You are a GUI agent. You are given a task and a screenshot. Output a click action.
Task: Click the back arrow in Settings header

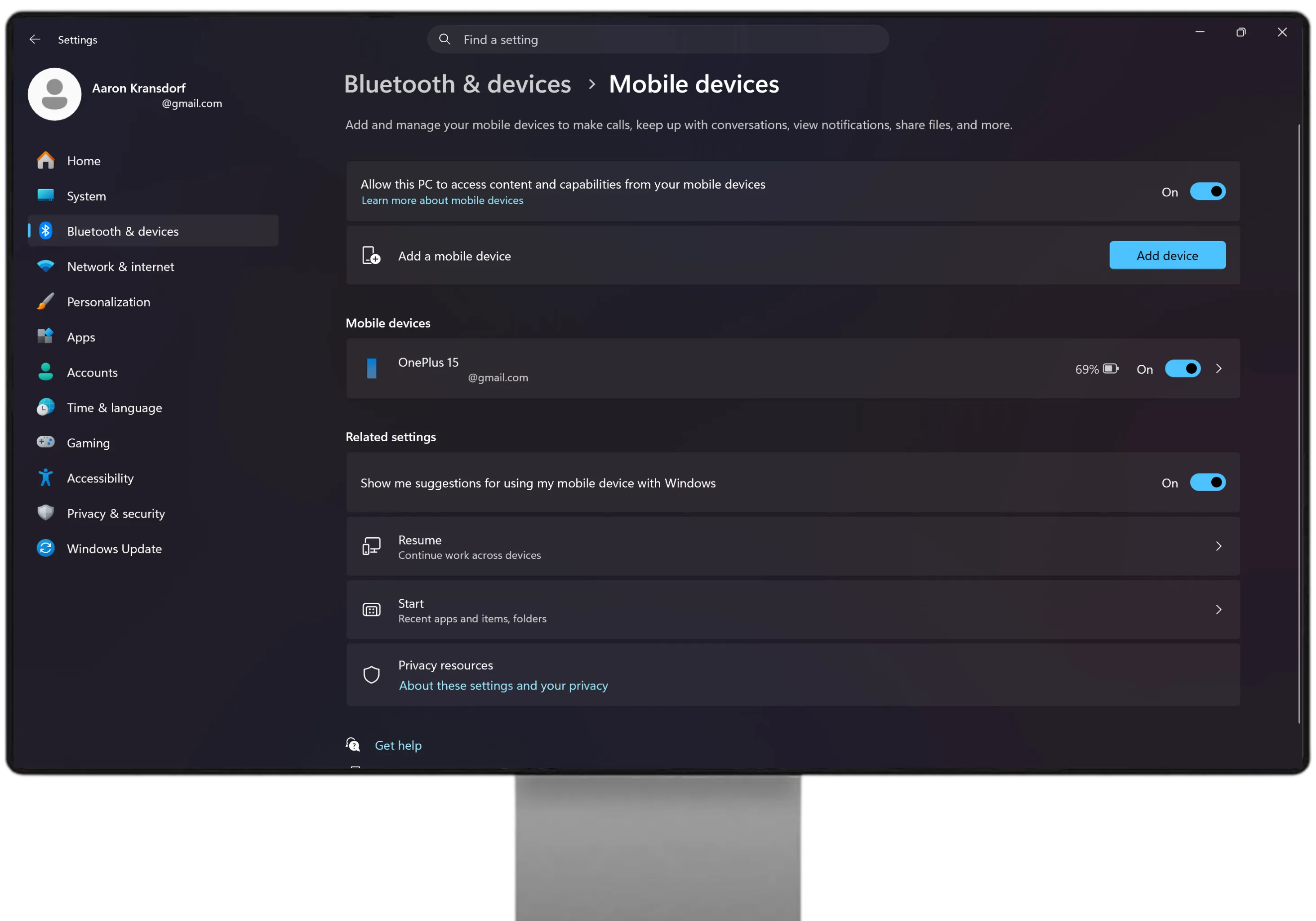(35, 39)
